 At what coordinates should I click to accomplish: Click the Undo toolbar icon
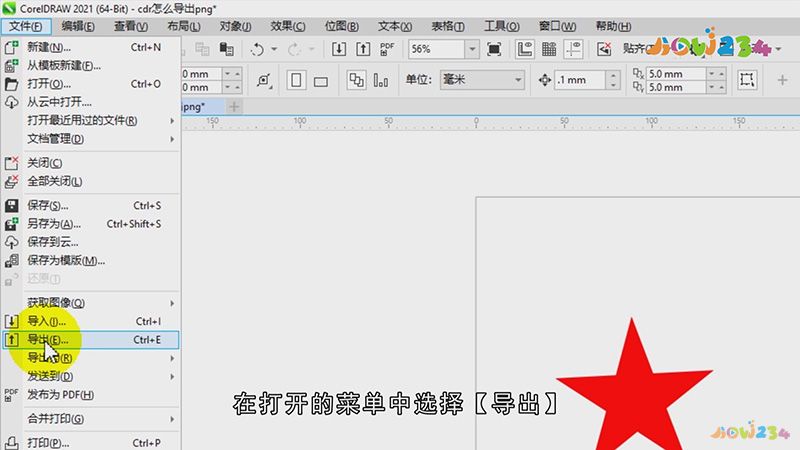[x=258, y=49]
